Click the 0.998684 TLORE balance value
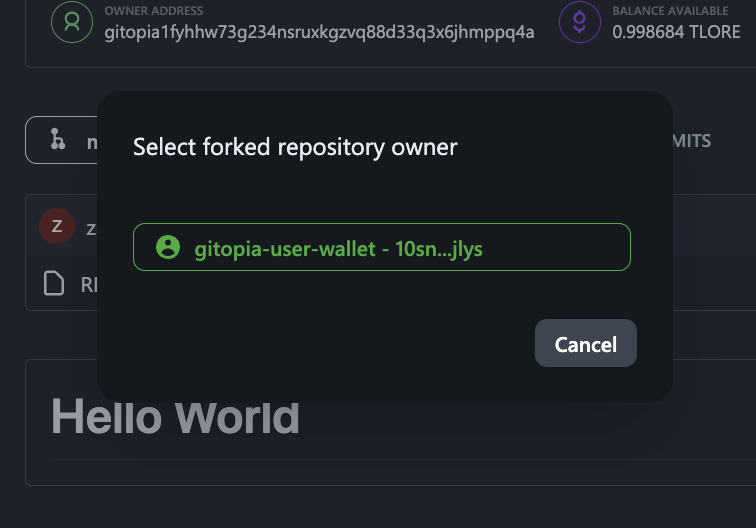Viewport: 756px width, 528px height. click(676, 31)
